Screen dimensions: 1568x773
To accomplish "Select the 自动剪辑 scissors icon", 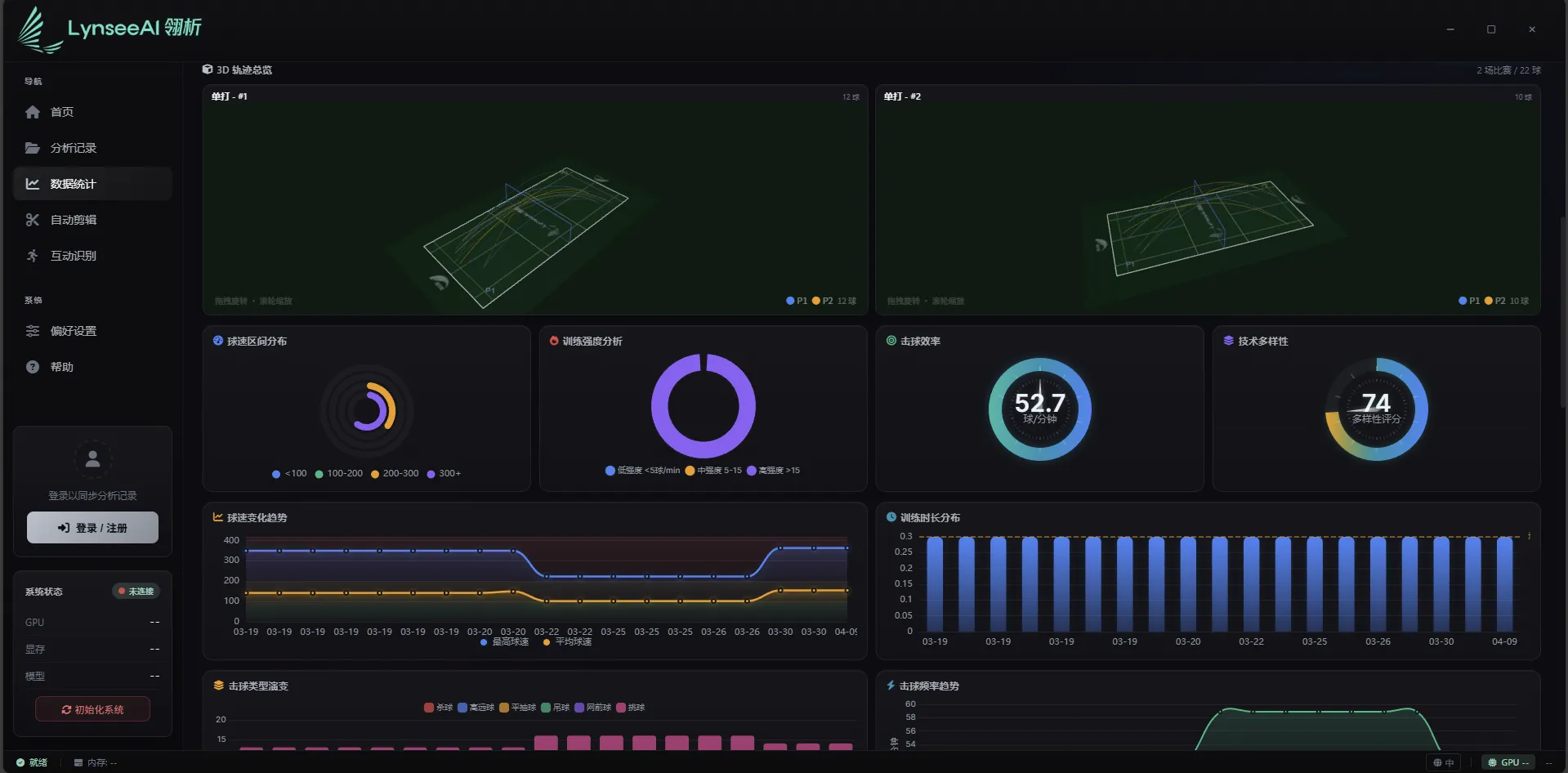I will point(33,220).
